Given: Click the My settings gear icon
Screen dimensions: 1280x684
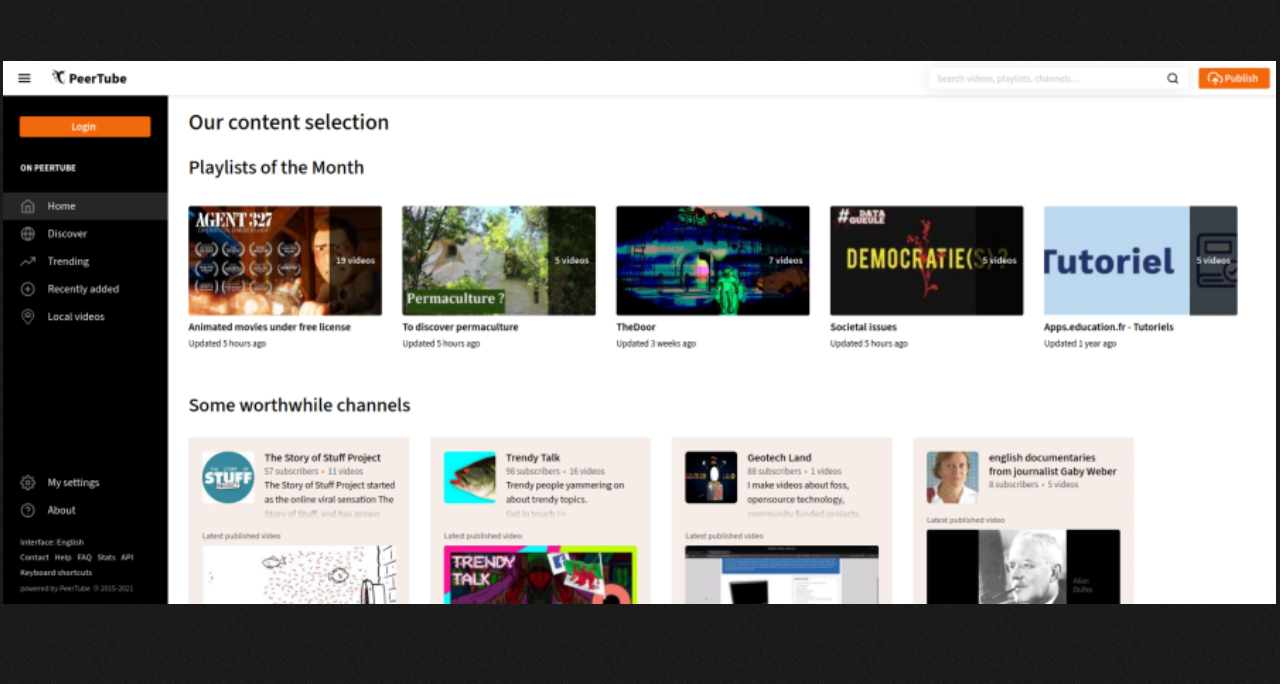Looking at the screenshot, I should point(28,483).
